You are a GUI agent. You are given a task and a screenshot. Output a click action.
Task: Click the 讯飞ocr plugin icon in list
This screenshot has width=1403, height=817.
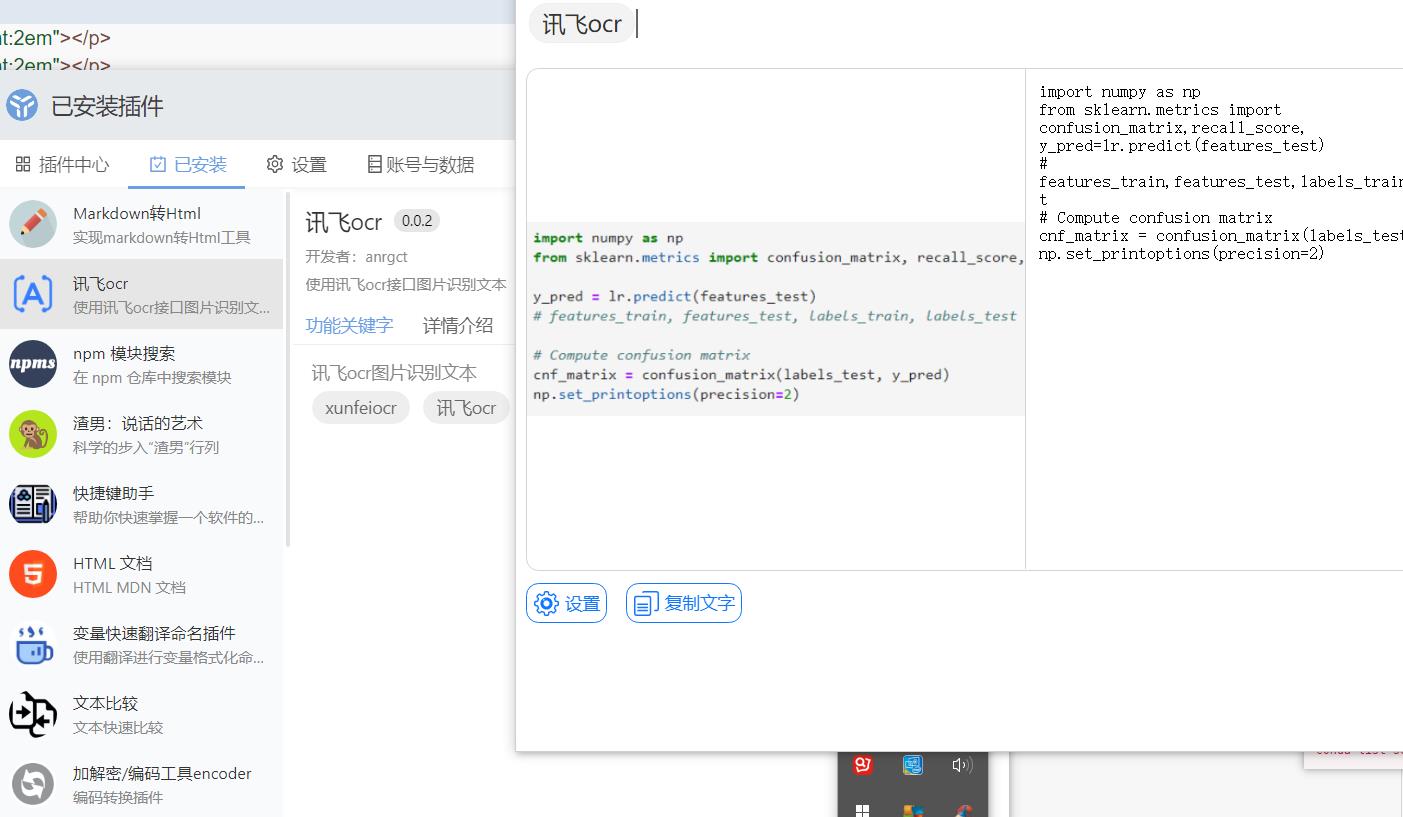pos(33,294)
